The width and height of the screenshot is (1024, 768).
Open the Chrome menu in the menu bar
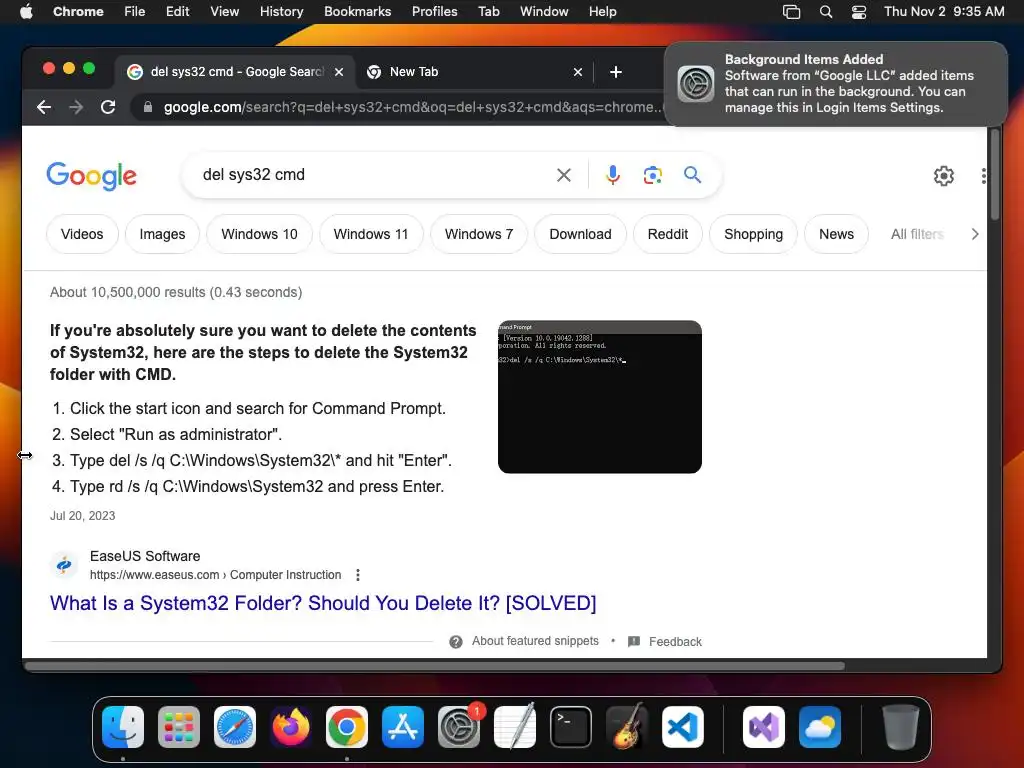78,12
